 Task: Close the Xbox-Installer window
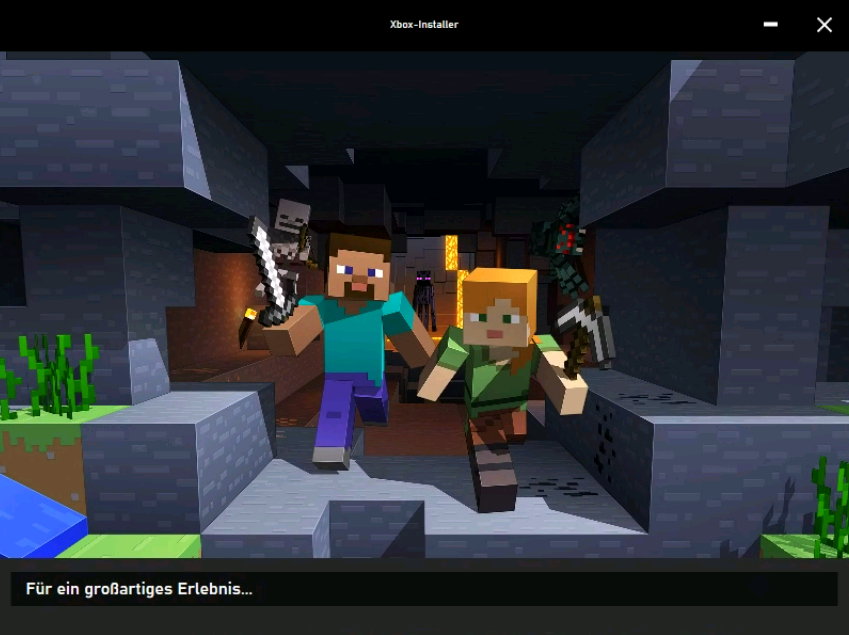click(x=824, y=24)
